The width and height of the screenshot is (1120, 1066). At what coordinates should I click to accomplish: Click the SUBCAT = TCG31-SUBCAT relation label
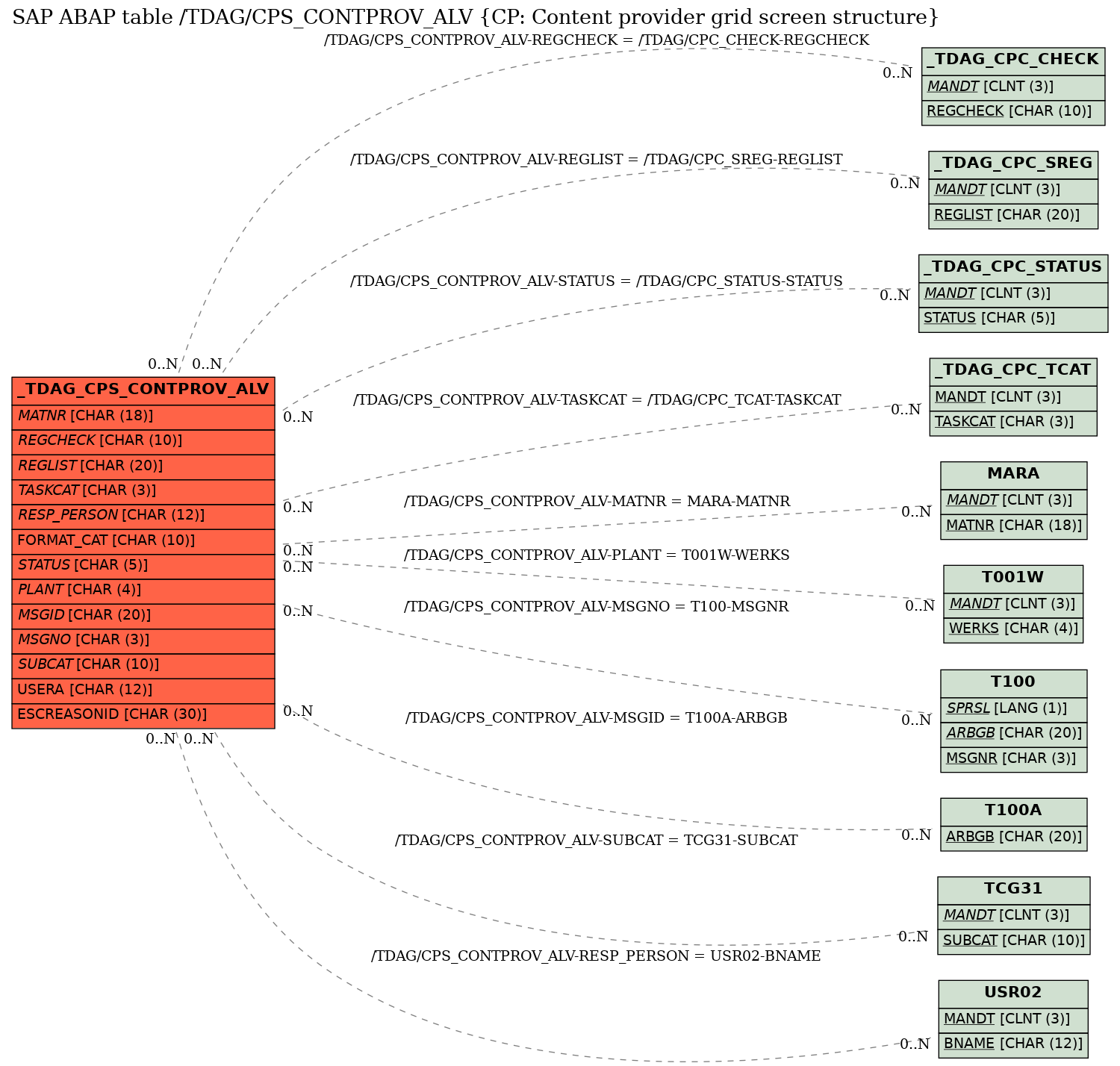click(x=597, y=841)
